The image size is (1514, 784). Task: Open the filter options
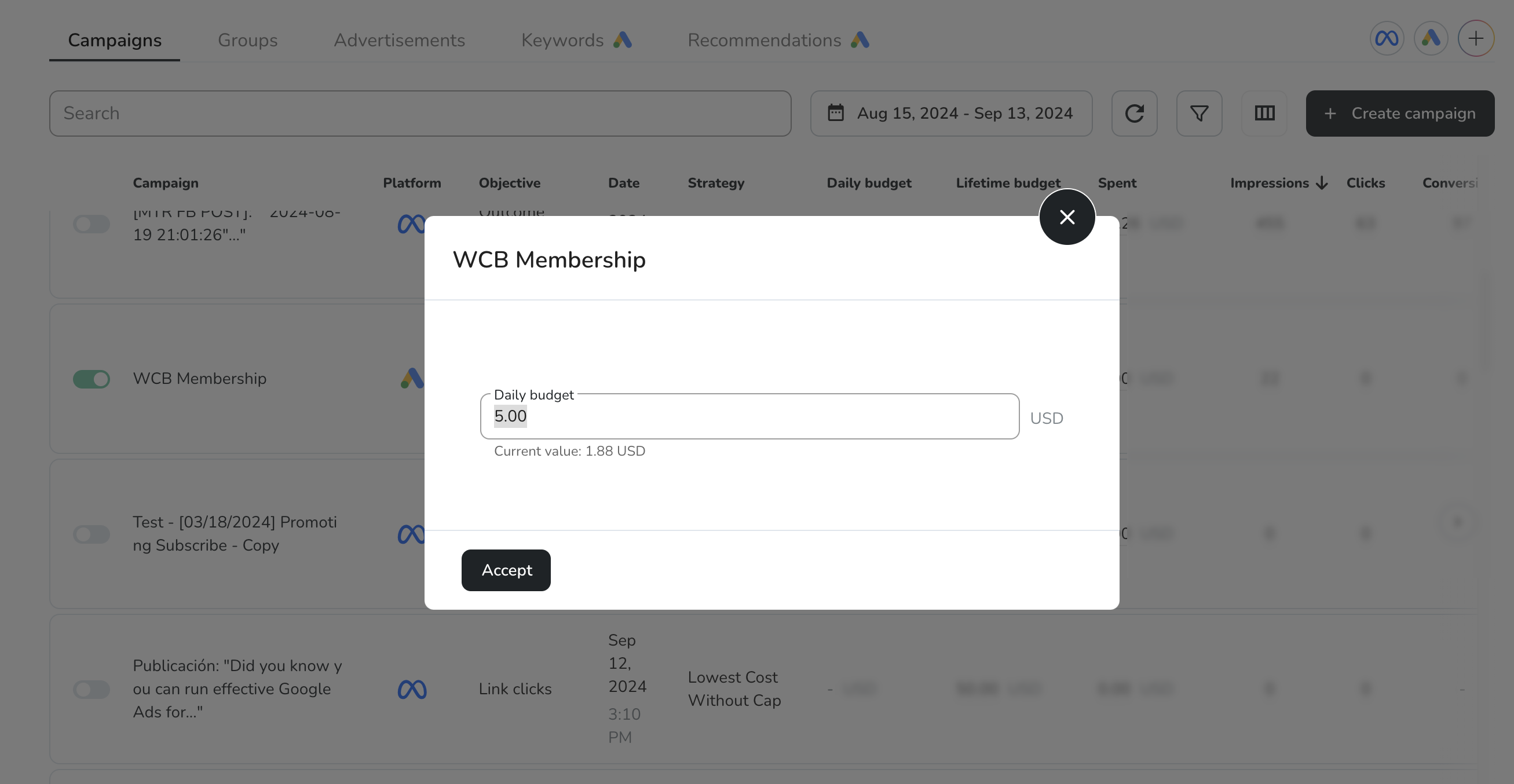(x=1199, y=113)
